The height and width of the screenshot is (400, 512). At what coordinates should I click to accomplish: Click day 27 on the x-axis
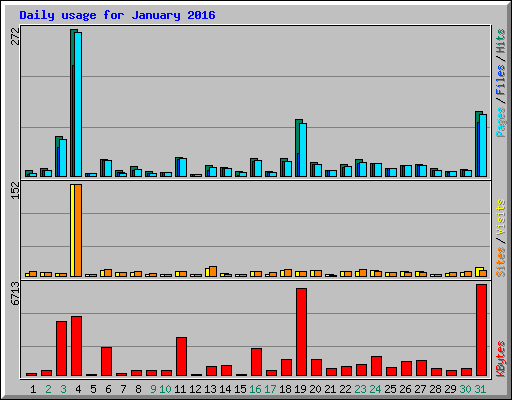click(420, 389)
